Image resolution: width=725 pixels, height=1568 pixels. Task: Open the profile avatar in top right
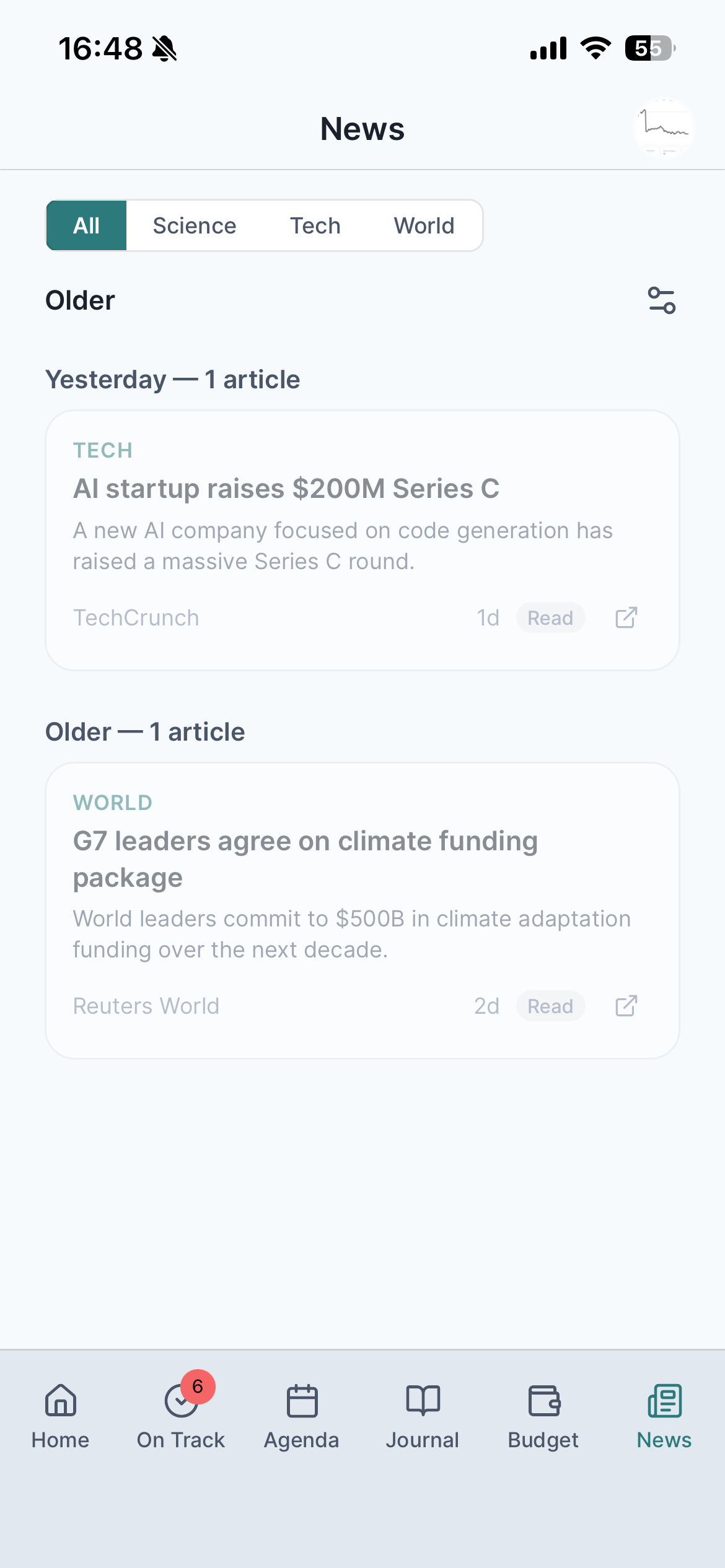(666, 128)
